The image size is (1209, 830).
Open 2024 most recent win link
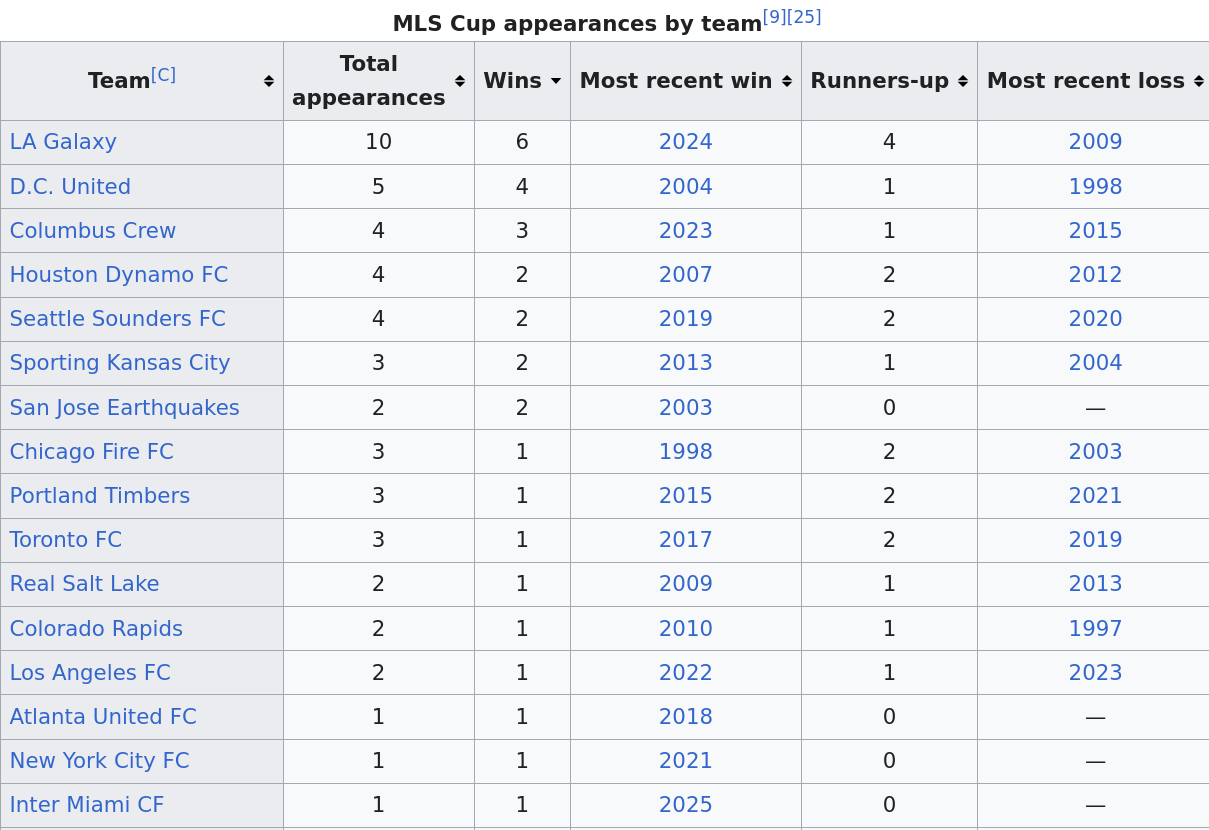(685, 143)
